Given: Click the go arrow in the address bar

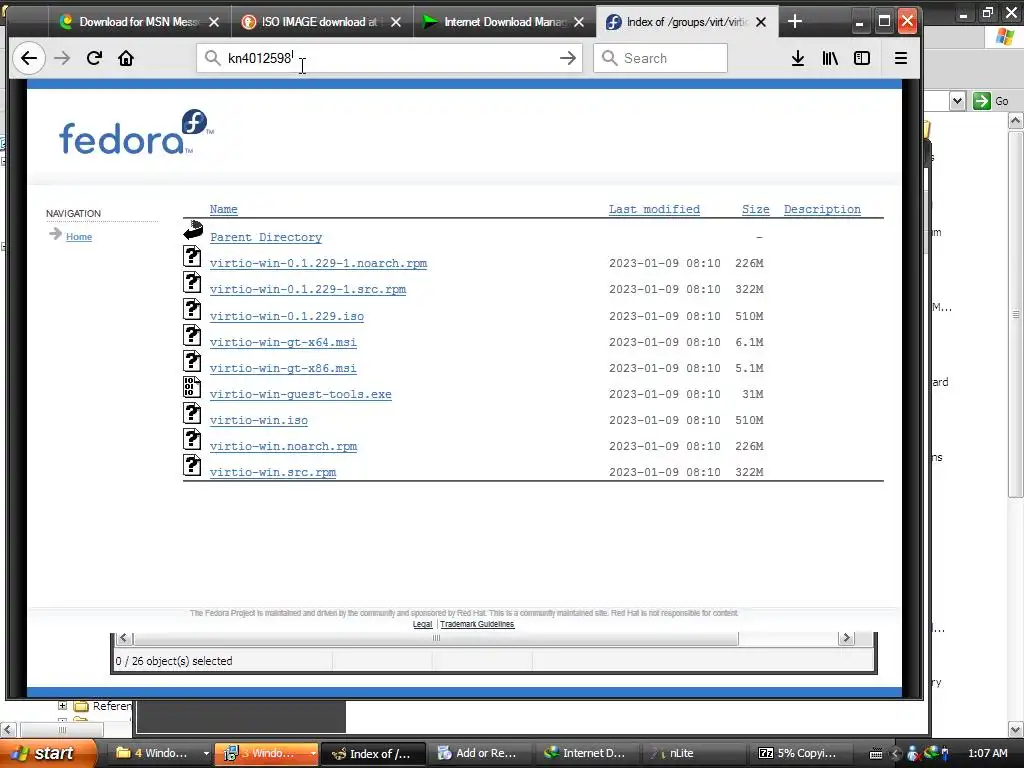Looking at the screenshot, I should tap(568, 58).
